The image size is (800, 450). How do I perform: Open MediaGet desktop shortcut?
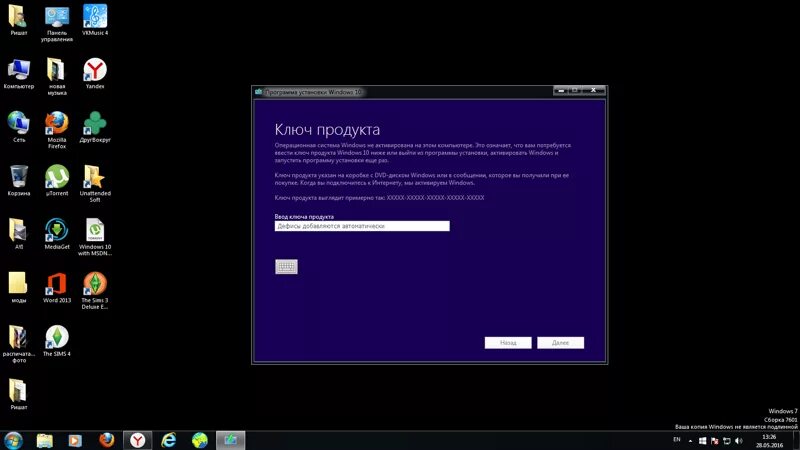point(57,234)
